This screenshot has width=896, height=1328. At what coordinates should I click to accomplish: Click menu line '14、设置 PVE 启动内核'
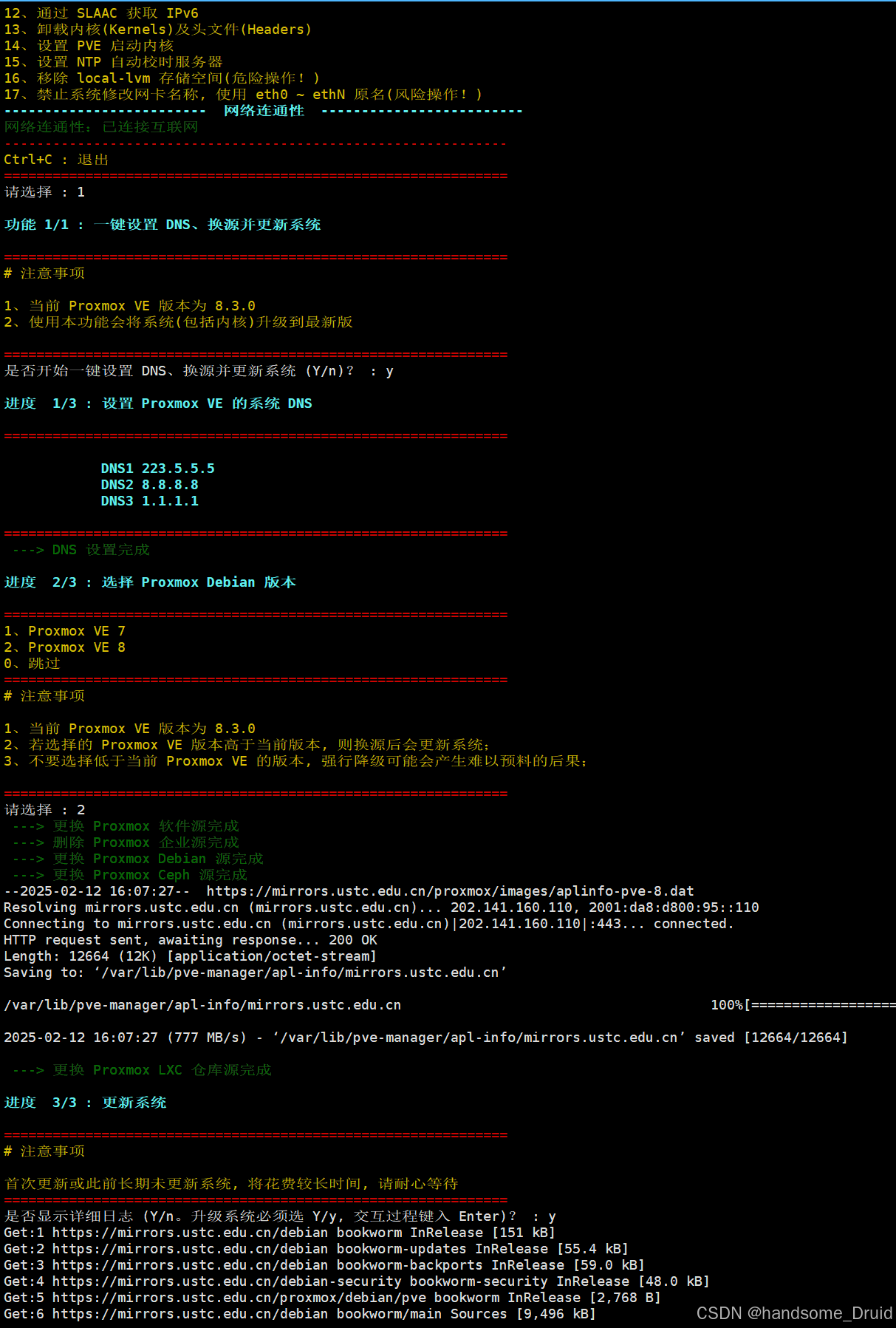tap(89, 46)
